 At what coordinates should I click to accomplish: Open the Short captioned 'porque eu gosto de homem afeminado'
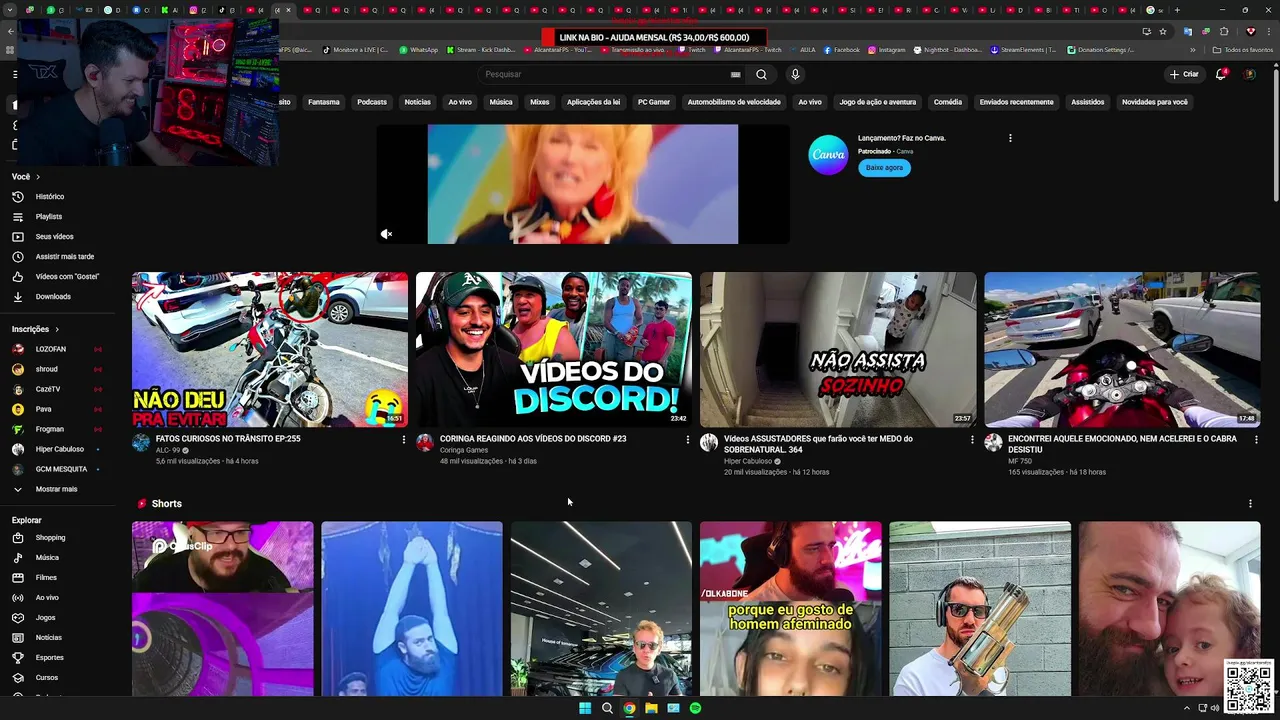(x=791, y=608)
